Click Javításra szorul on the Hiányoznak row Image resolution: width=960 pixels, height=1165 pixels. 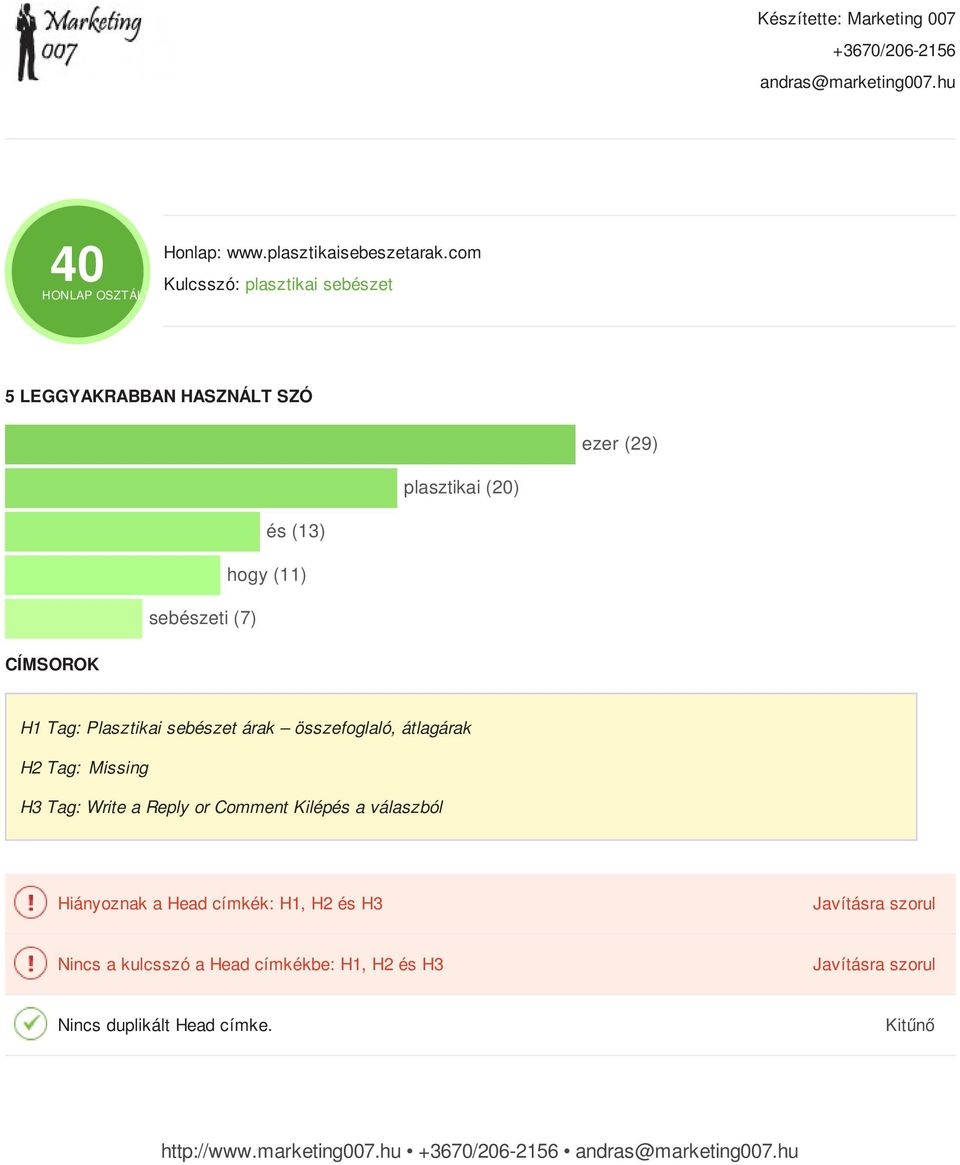click(x=874, y=903)
